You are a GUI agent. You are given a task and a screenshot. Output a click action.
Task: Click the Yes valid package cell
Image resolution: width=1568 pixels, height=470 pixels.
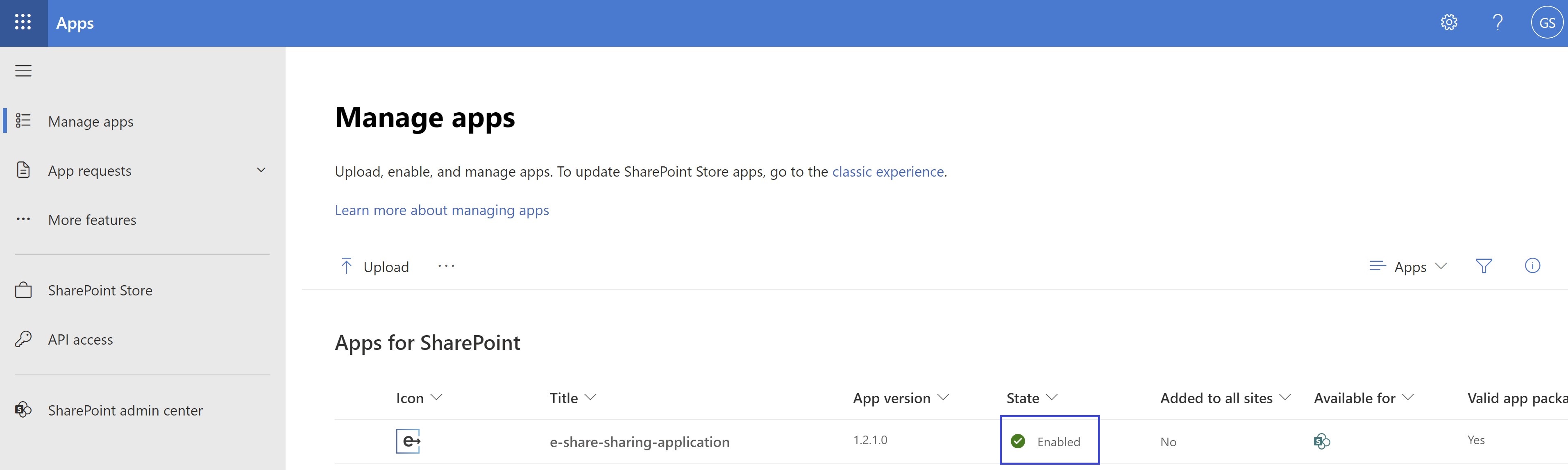point(1475,440)
